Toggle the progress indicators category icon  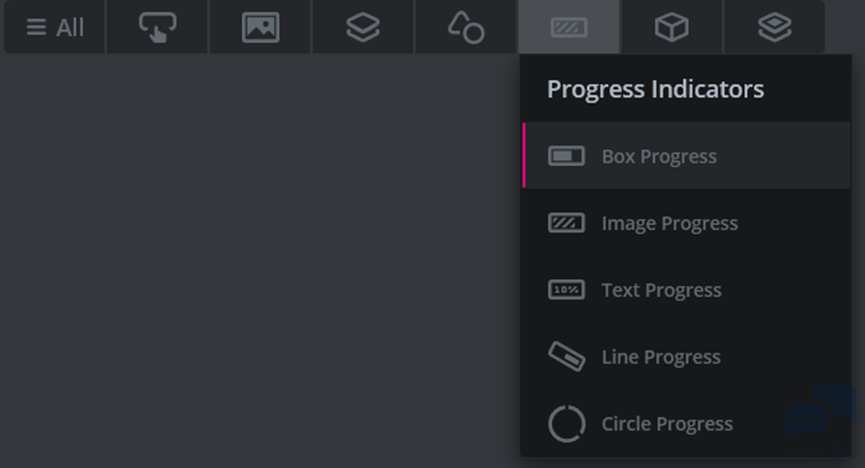point(569,27)
